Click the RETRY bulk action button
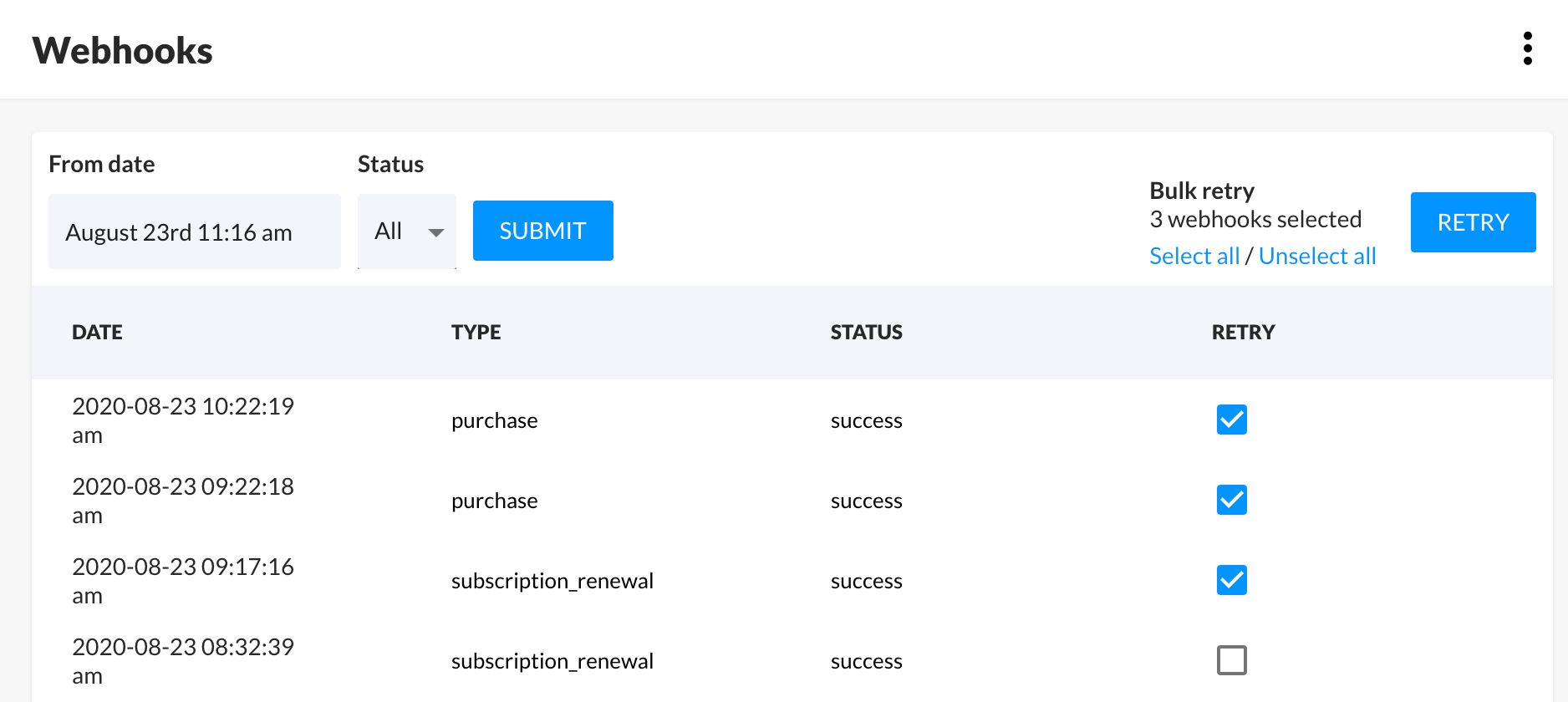The height and width of the screenshot is (702, 1568). tap(1472, 222)
